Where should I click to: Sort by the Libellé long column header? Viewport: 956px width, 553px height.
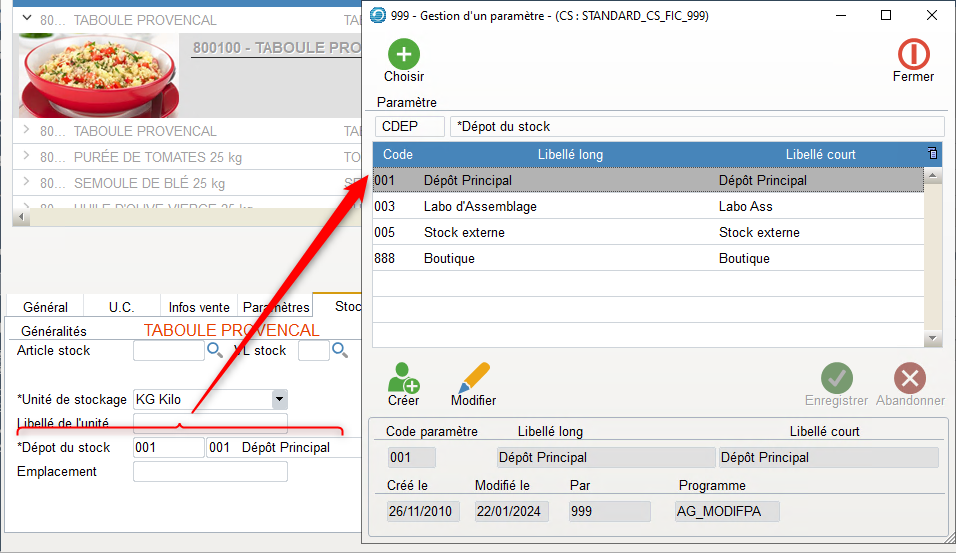570,155
